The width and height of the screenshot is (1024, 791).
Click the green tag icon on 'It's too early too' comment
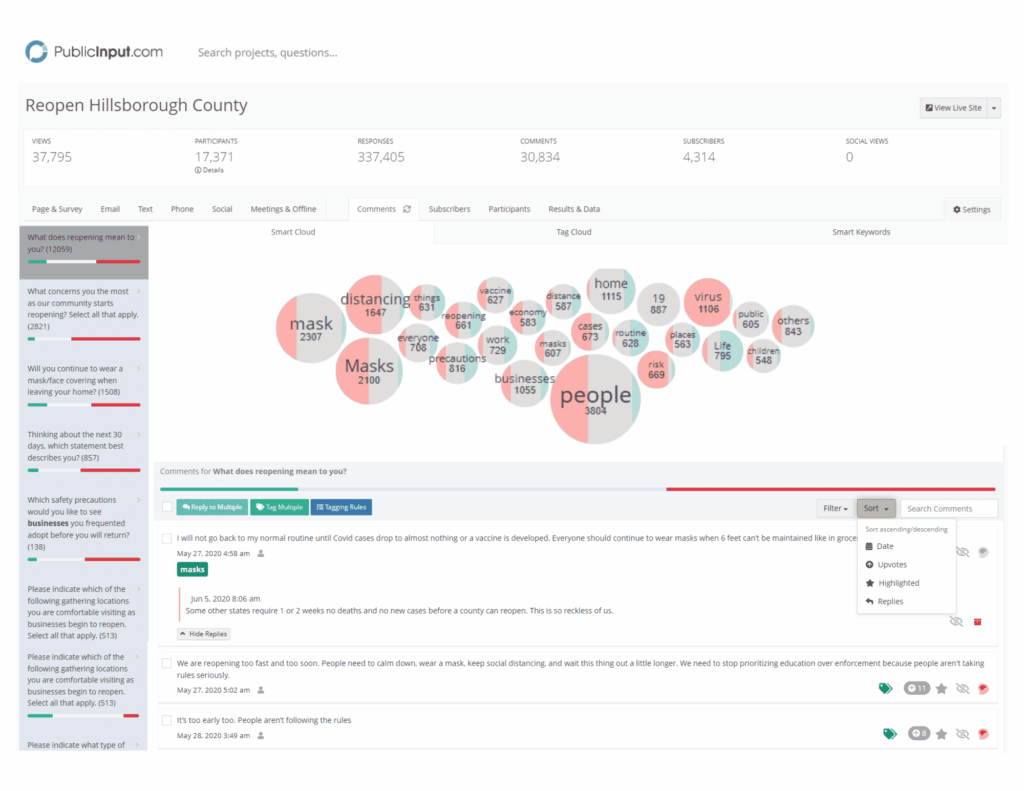(889, 734)
